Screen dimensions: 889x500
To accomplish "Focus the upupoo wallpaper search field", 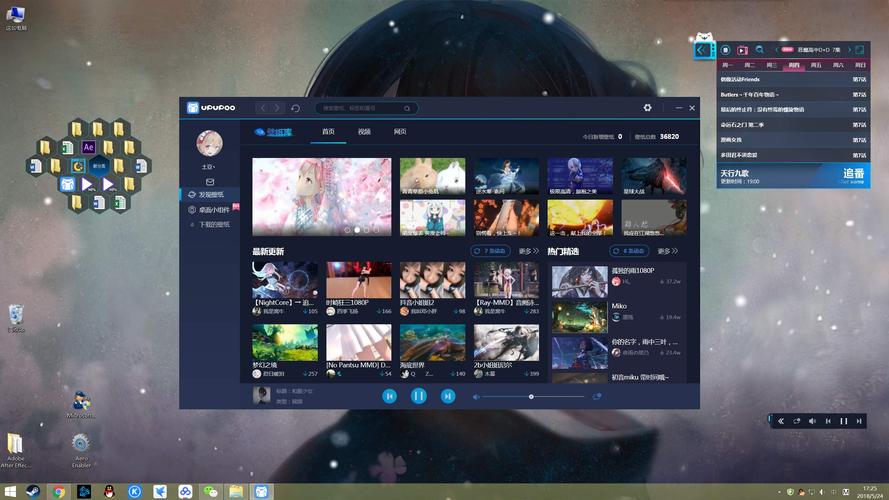I will 367,108.
